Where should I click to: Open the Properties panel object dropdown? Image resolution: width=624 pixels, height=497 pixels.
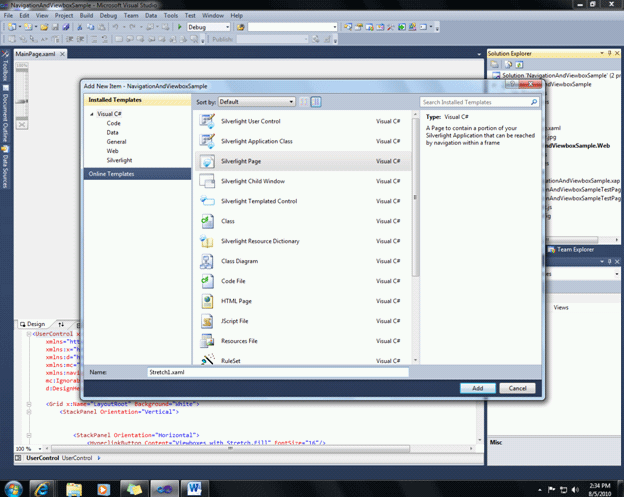coord(616,274)
